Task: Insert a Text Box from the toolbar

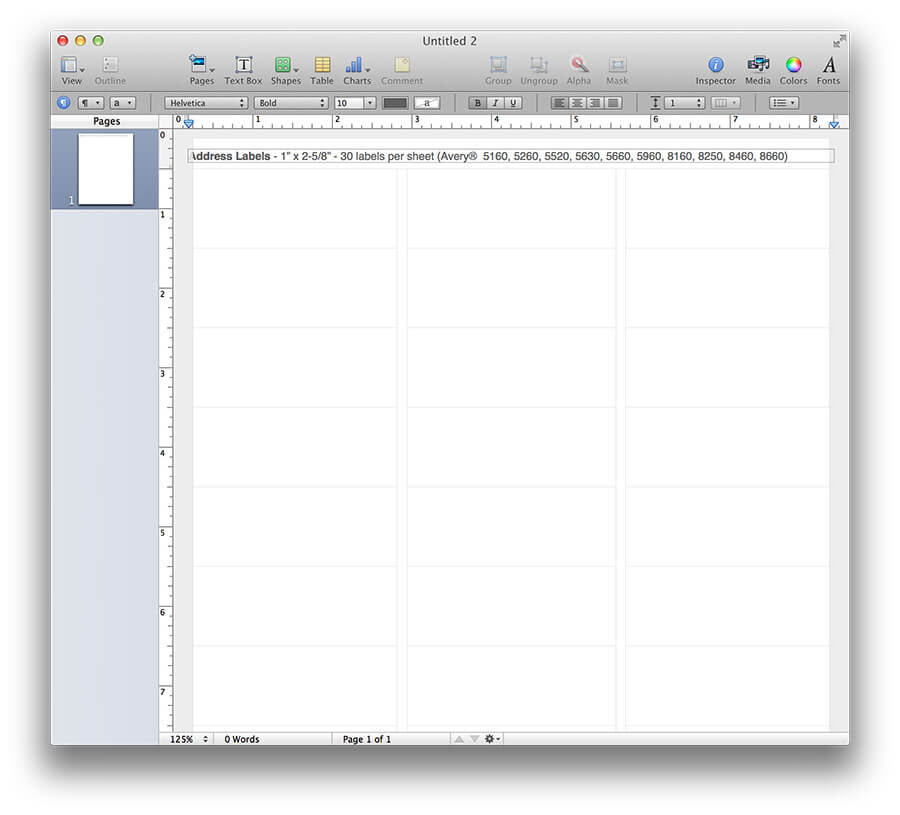Action: click(x=242, y=66)
